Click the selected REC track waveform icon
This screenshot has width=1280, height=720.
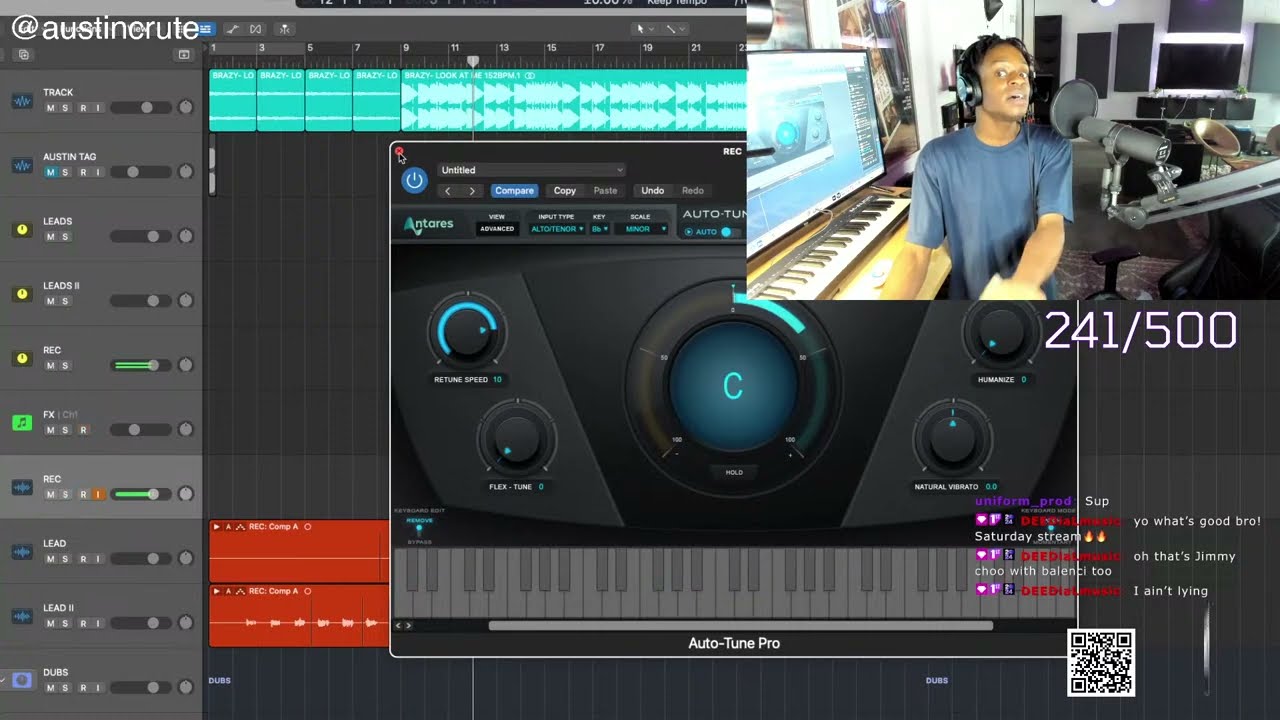22,487
